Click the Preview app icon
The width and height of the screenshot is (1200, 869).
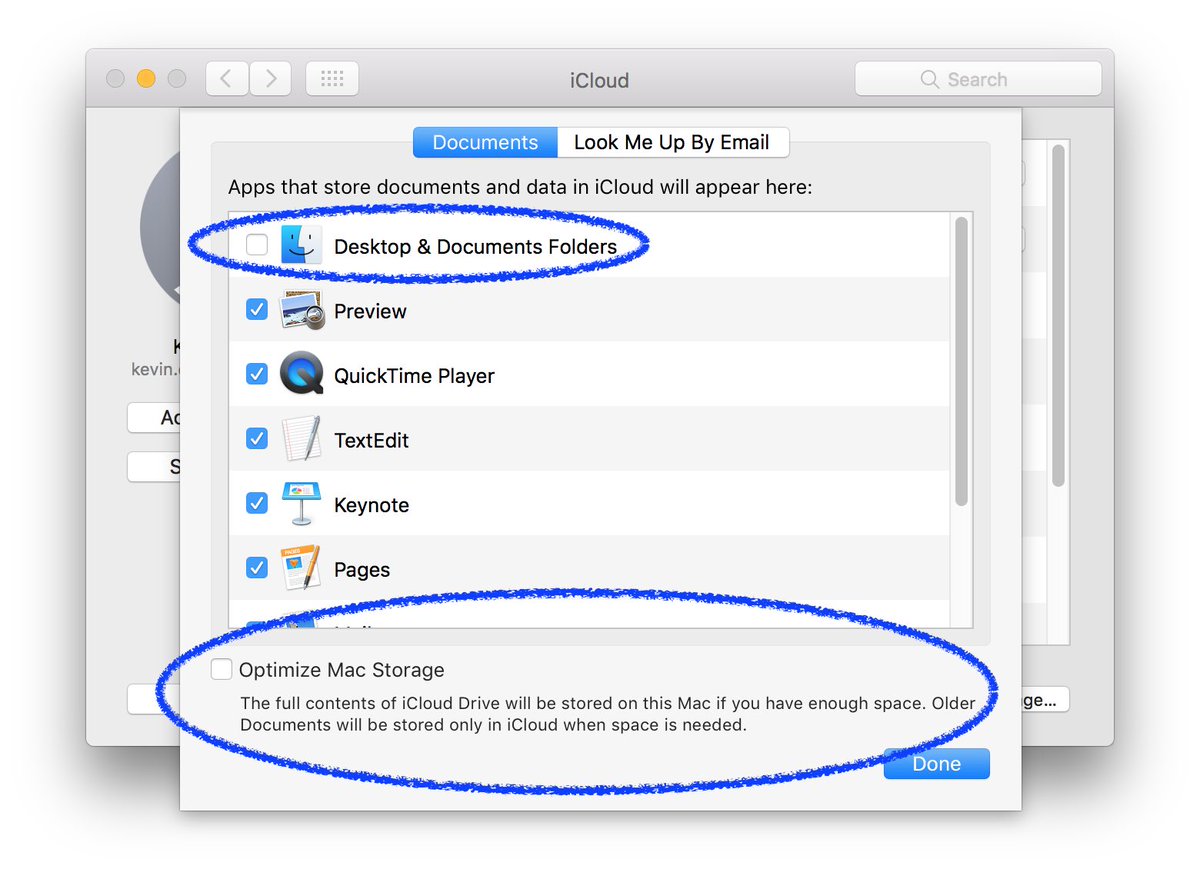[x=301, y=311]
